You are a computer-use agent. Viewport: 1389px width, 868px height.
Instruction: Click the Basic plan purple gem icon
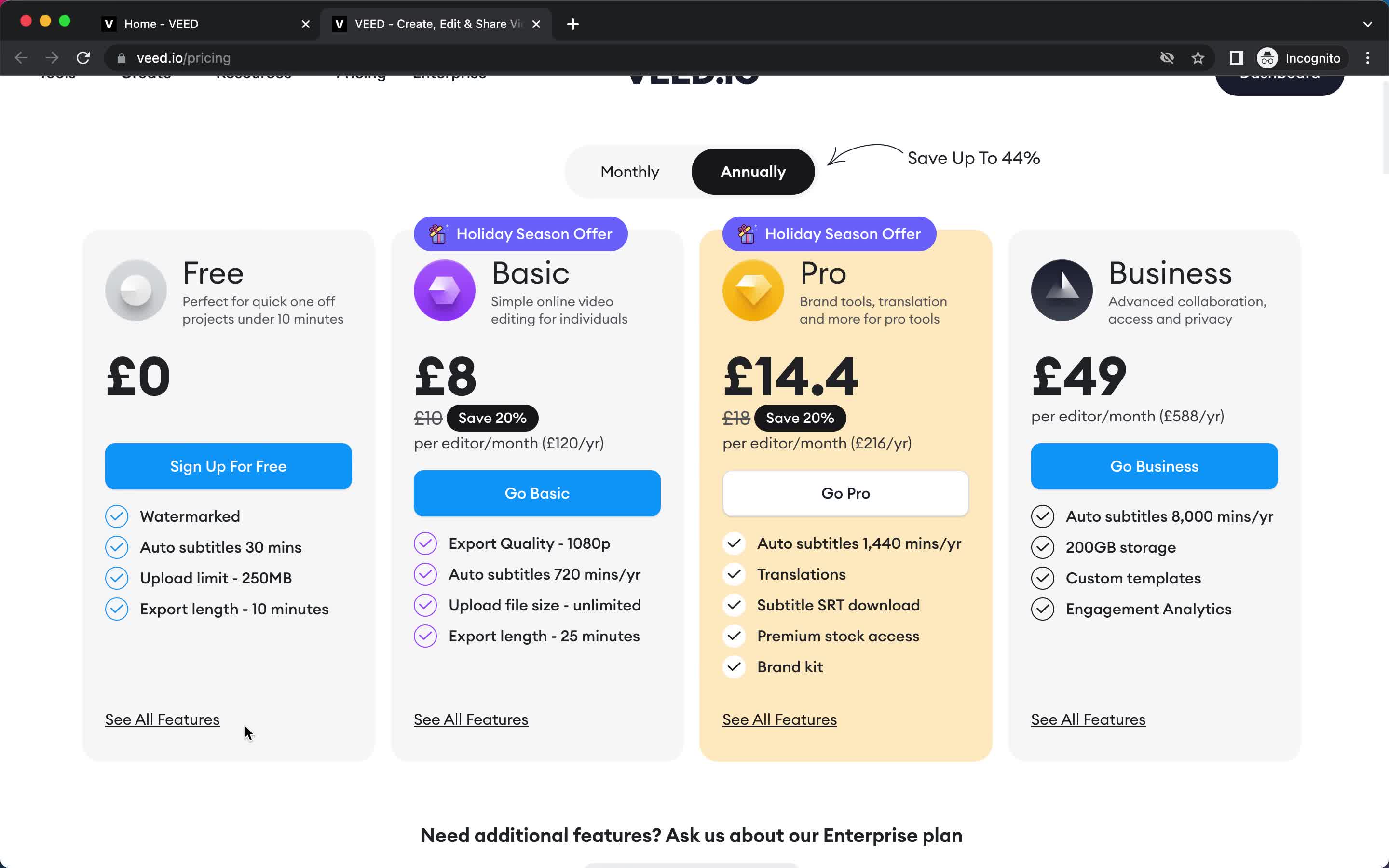click(445, 290)
